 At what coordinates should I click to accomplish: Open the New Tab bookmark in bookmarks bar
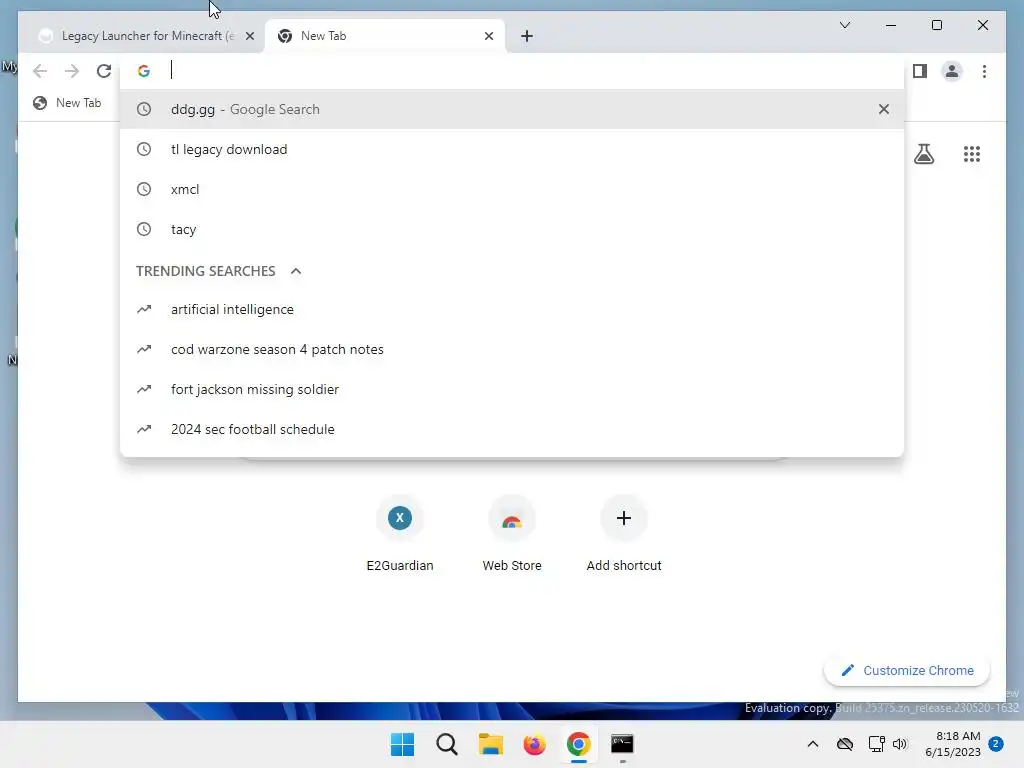67,103
